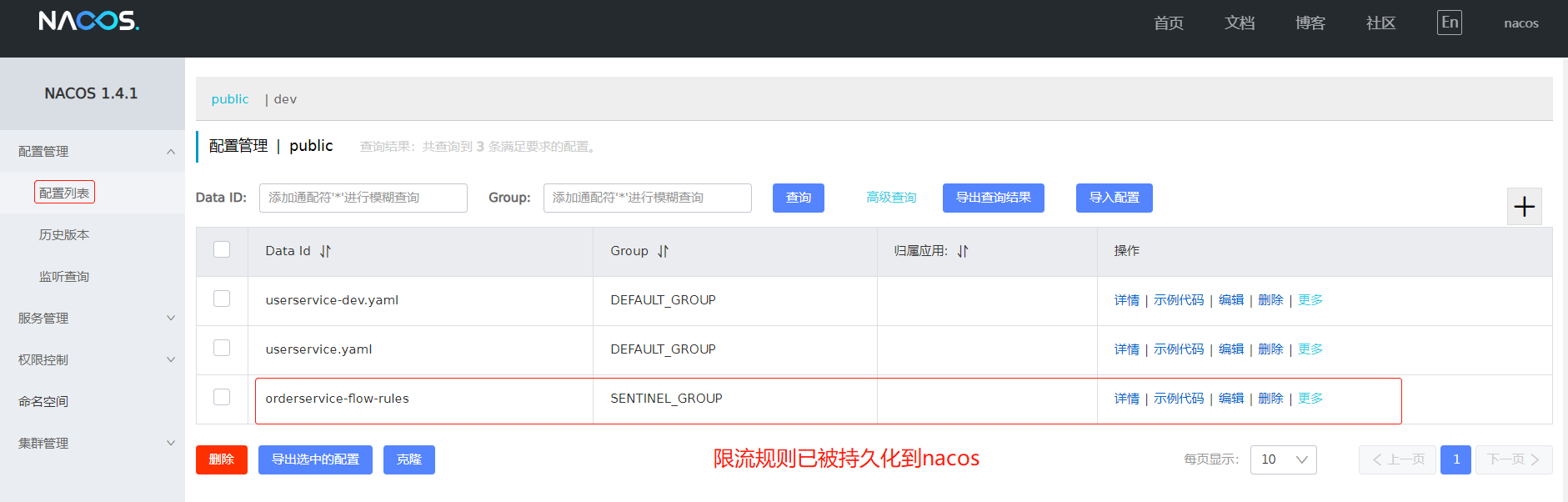Screen dimensions: 1568x502
Task: Sort by Group column arrows
Action: tap(663, 251)
